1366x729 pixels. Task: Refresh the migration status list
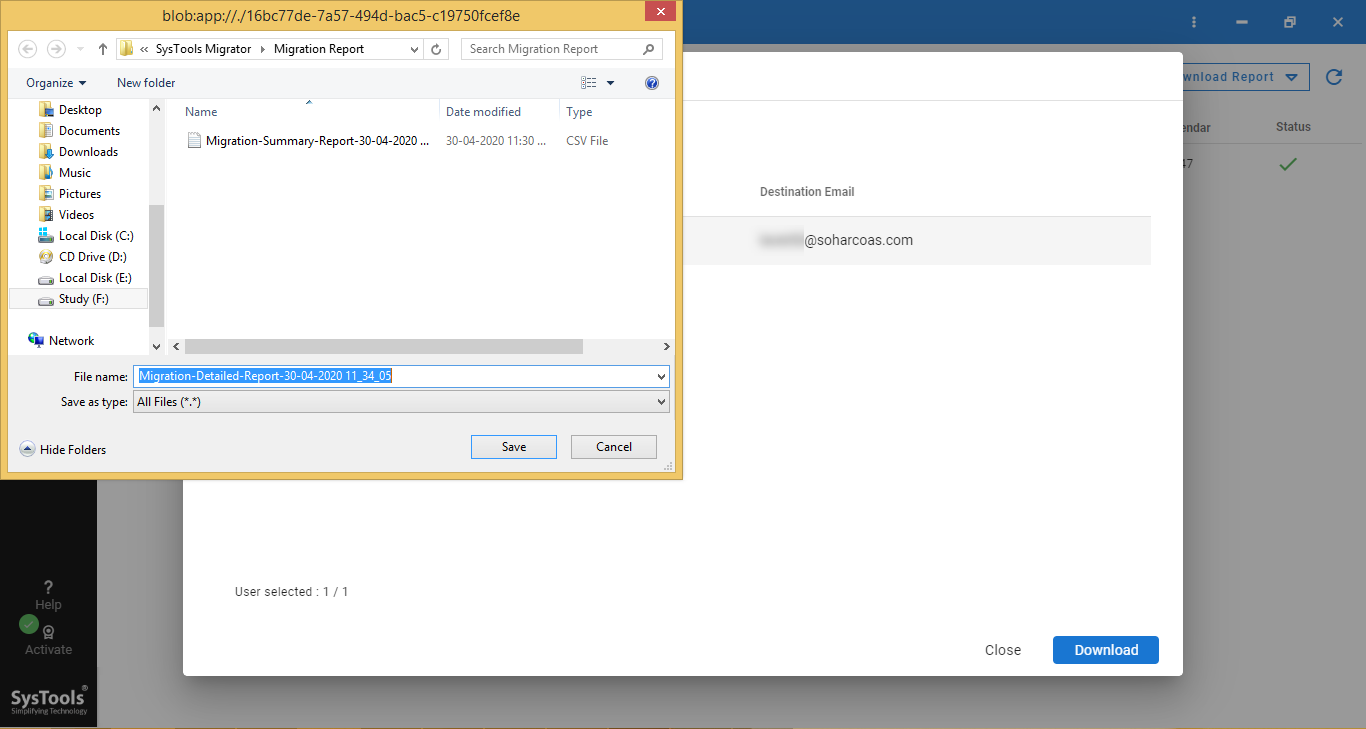coord(1334,77)
